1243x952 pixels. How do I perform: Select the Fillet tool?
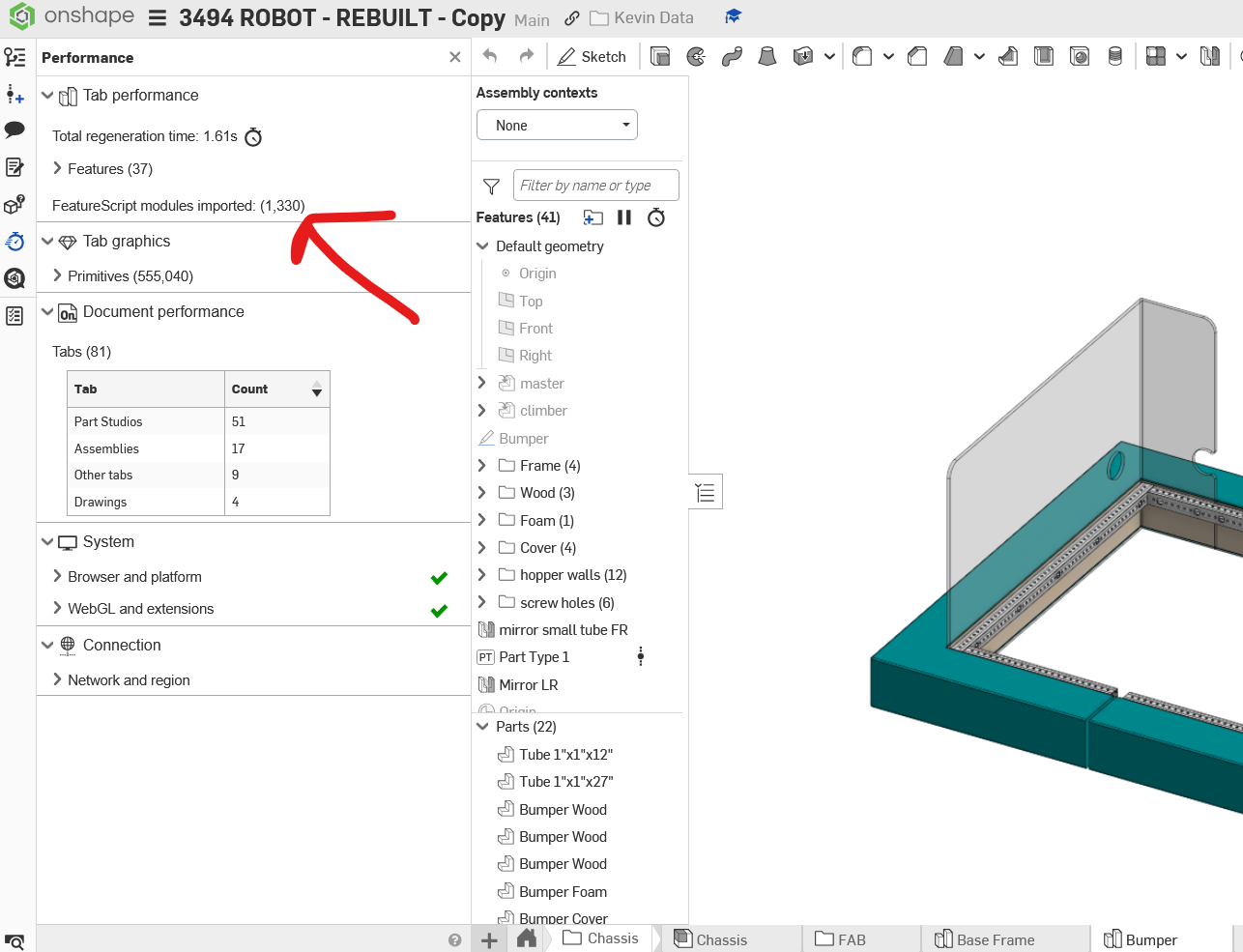(x=862, y=57)
